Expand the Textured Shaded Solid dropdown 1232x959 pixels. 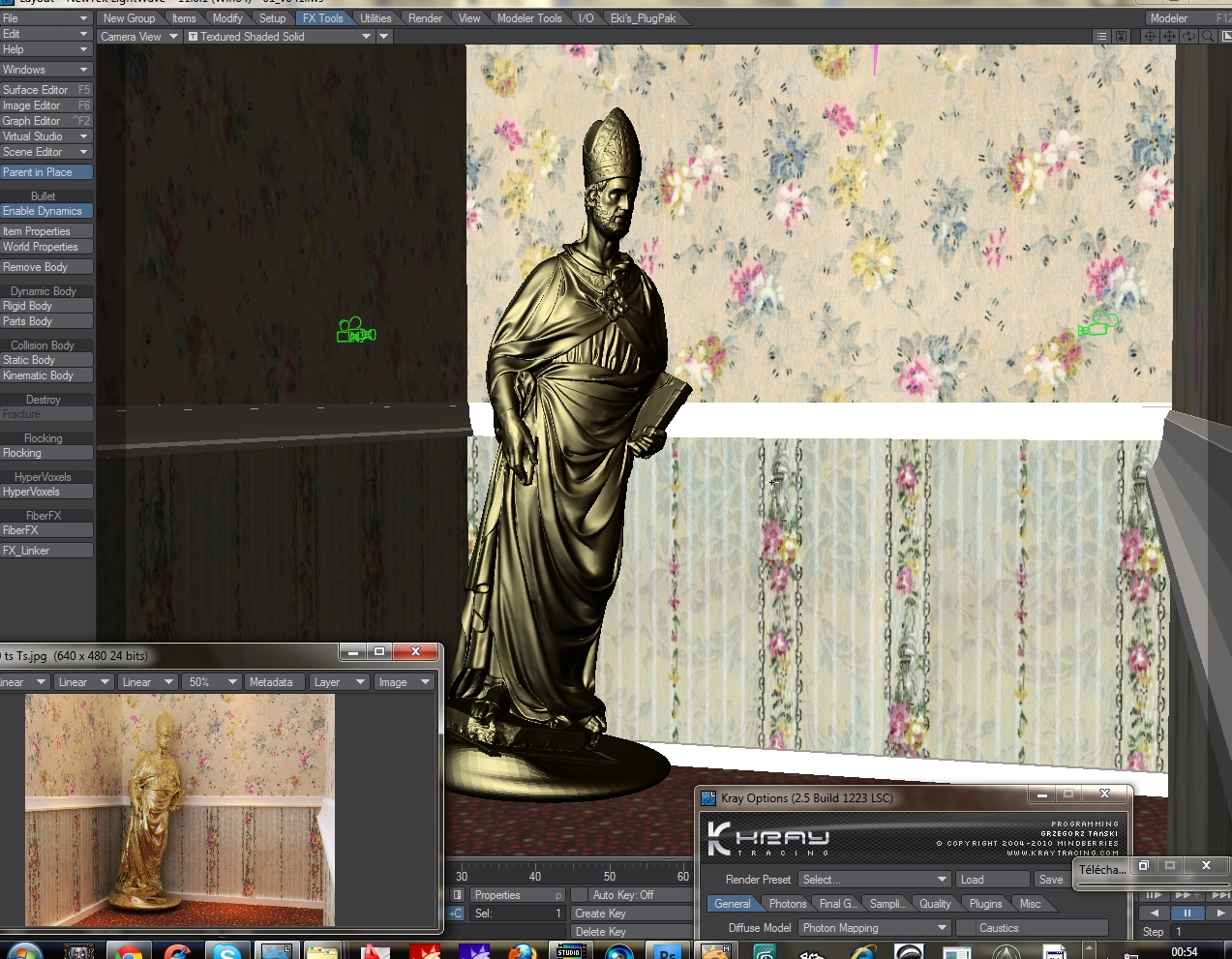click(366, 37)
